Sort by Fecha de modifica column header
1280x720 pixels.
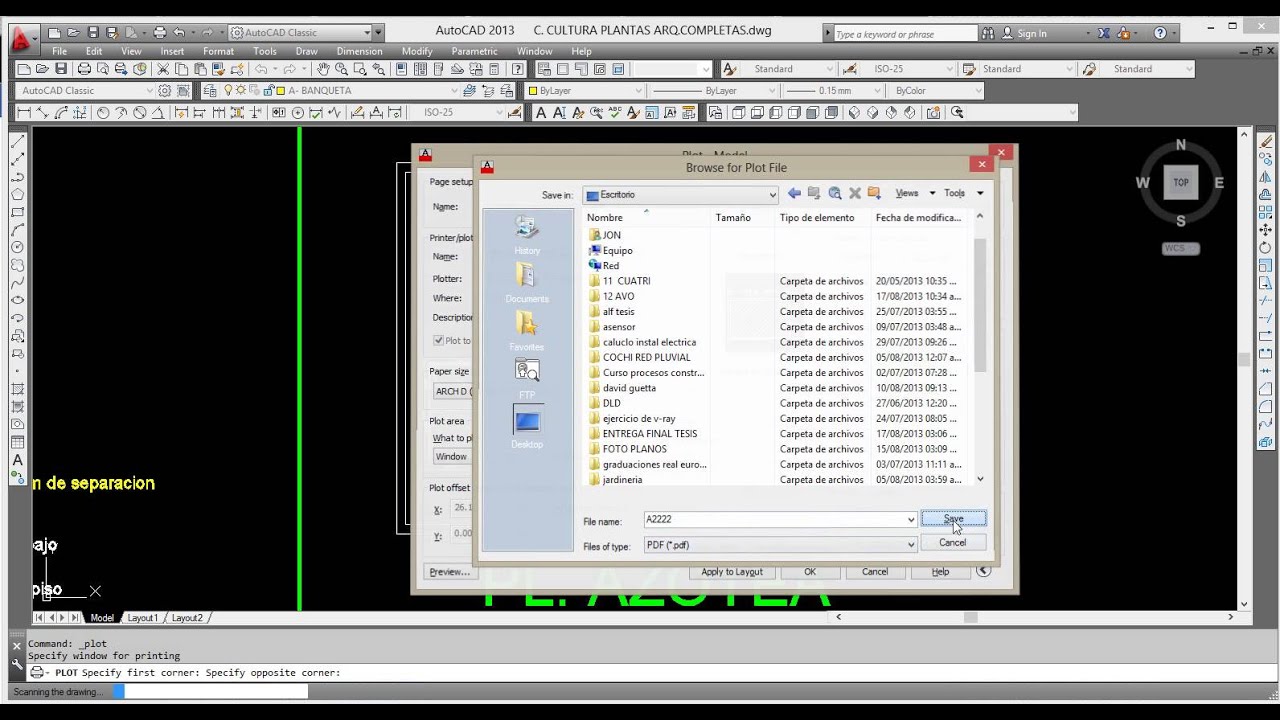point(918,217)
